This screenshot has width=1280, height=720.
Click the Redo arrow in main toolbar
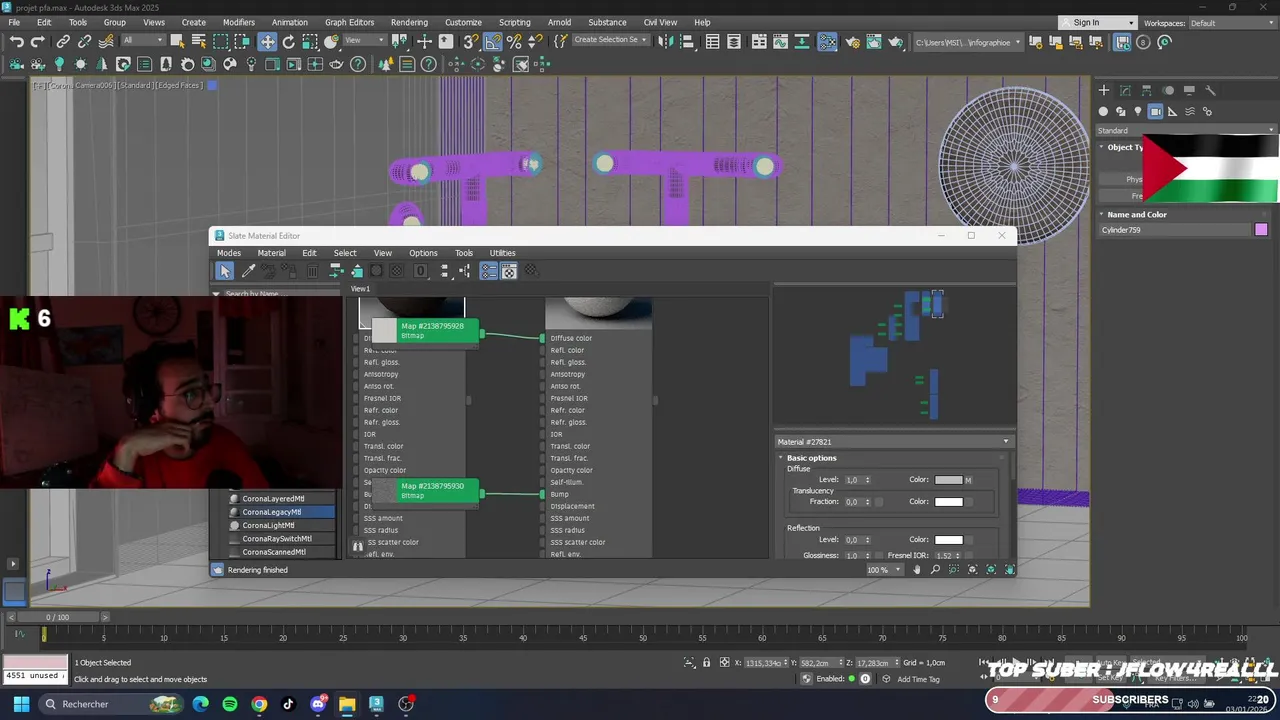38,42
